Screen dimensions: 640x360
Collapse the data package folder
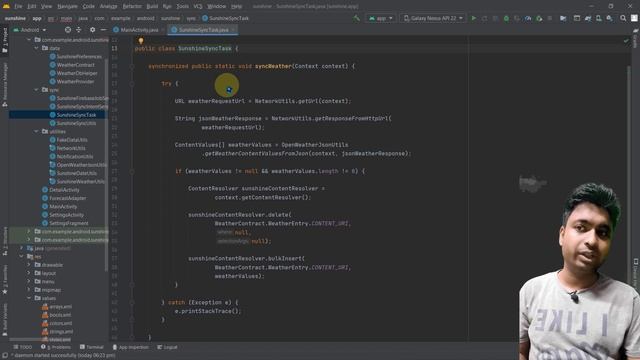pos(36,48)
